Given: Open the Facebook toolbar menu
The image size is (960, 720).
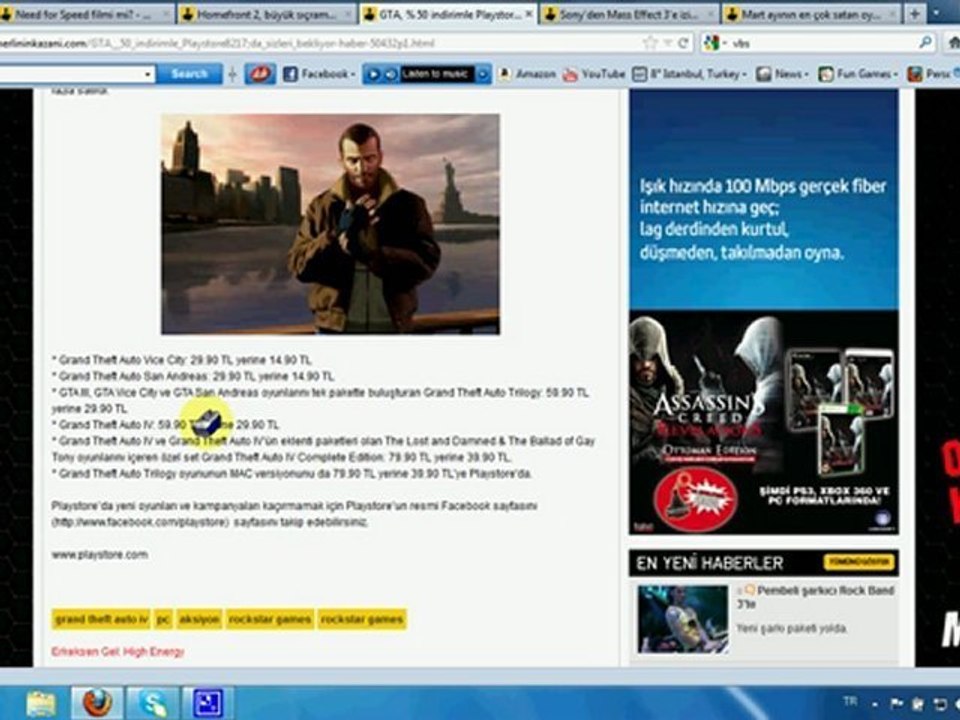Looking at the screenshot, I should pos(319,74).
